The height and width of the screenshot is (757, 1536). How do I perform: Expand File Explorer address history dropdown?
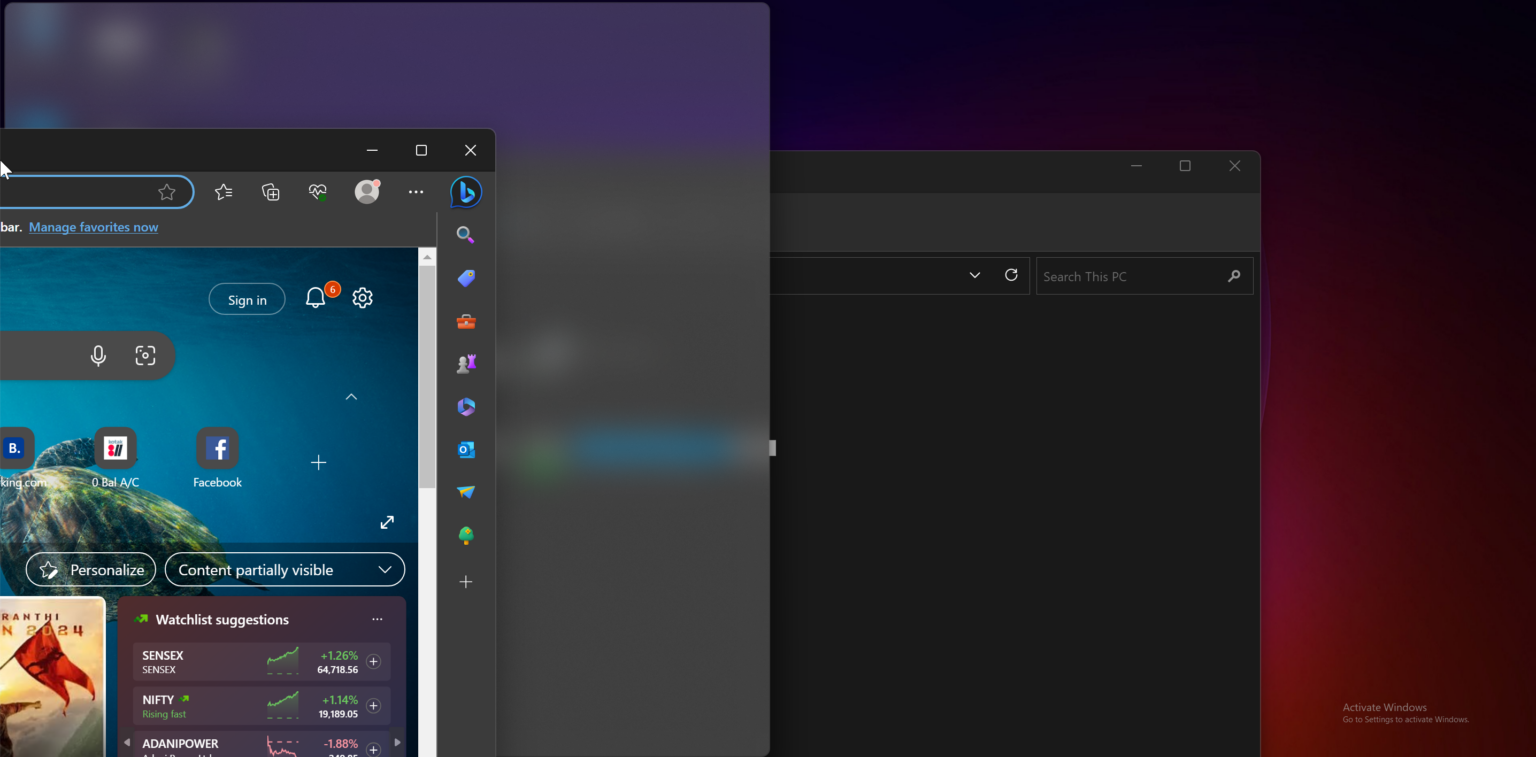point(975,276)
